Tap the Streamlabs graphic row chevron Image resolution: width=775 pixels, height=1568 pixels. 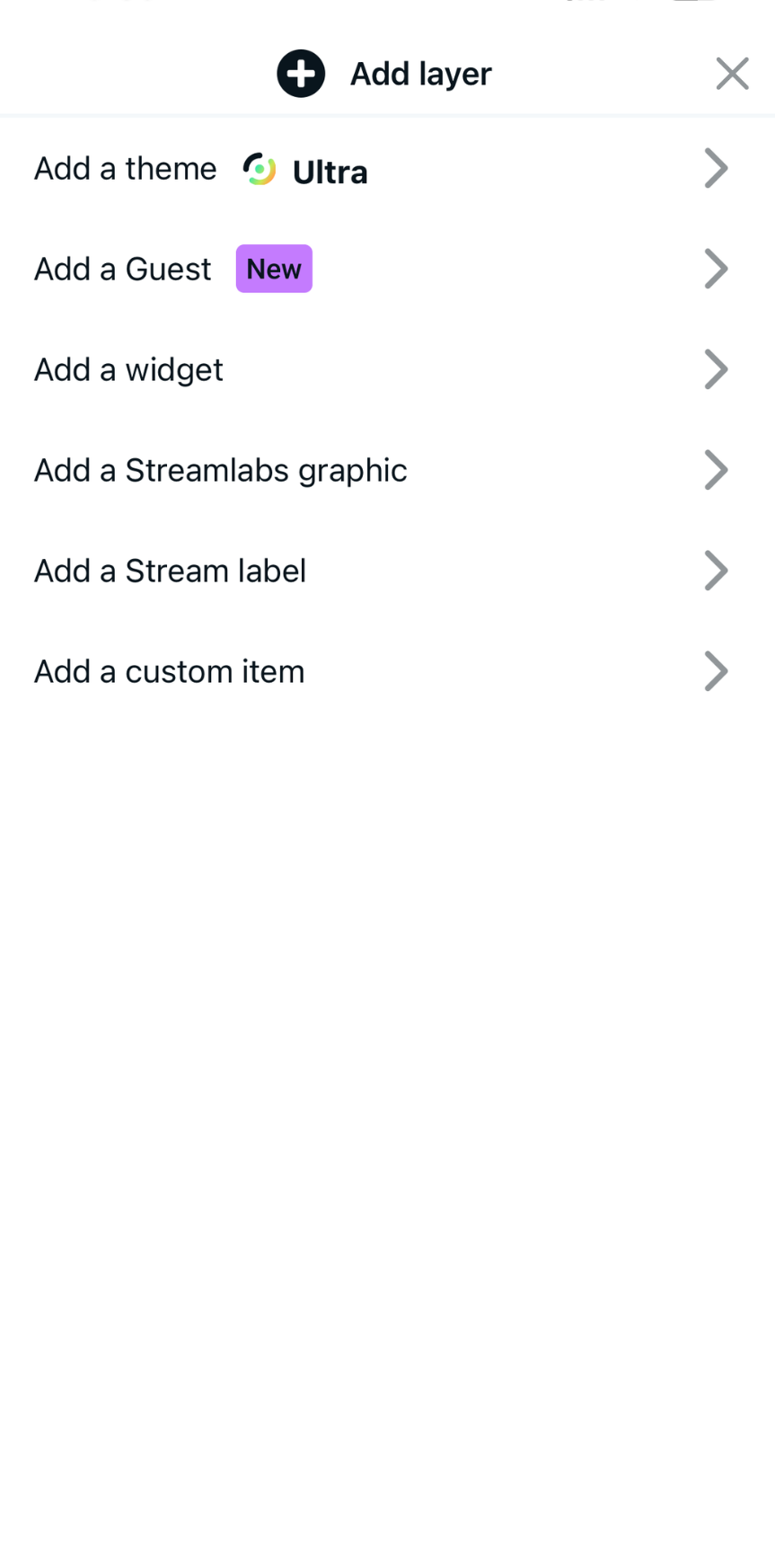click(716, 470)
